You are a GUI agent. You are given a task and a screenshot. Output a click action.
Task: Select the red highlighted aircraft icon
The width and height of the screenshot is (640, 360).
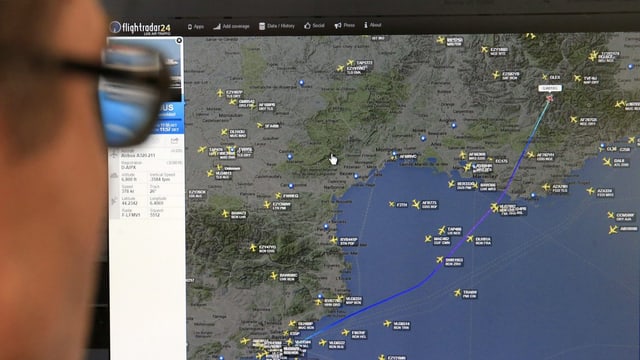point(549,98)
